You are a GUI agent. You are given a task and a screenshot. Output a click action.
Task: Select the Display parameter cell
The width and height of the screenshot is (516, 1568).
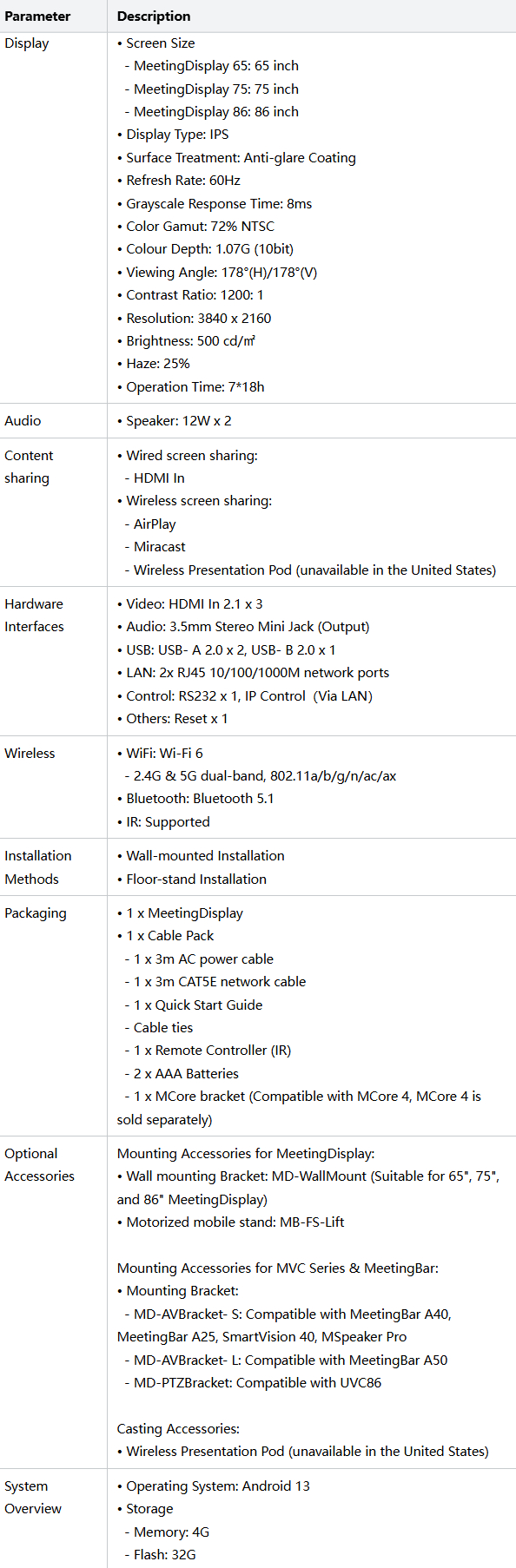point(27,43)
